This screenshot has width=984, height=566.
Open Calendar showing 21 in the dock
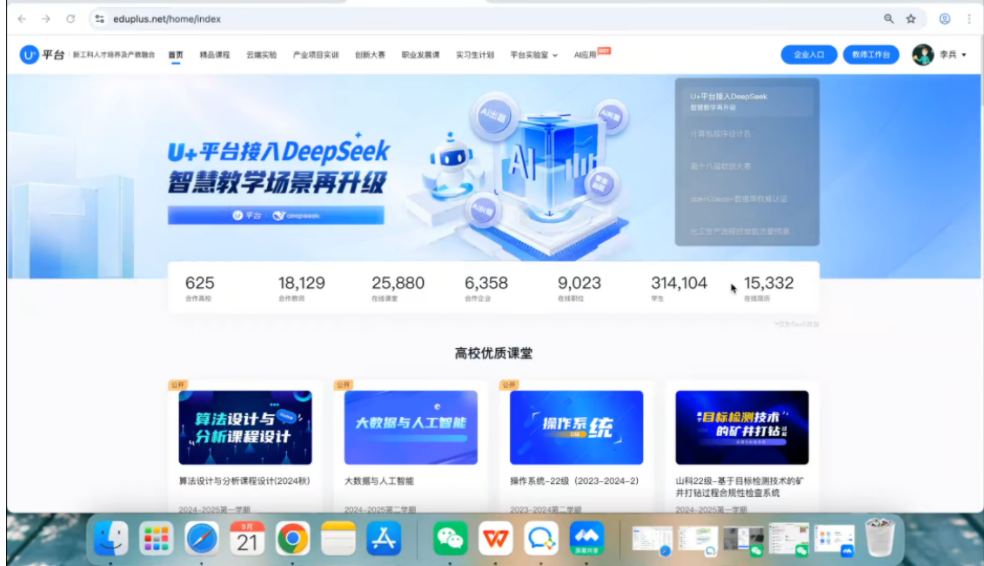(247, 538)
